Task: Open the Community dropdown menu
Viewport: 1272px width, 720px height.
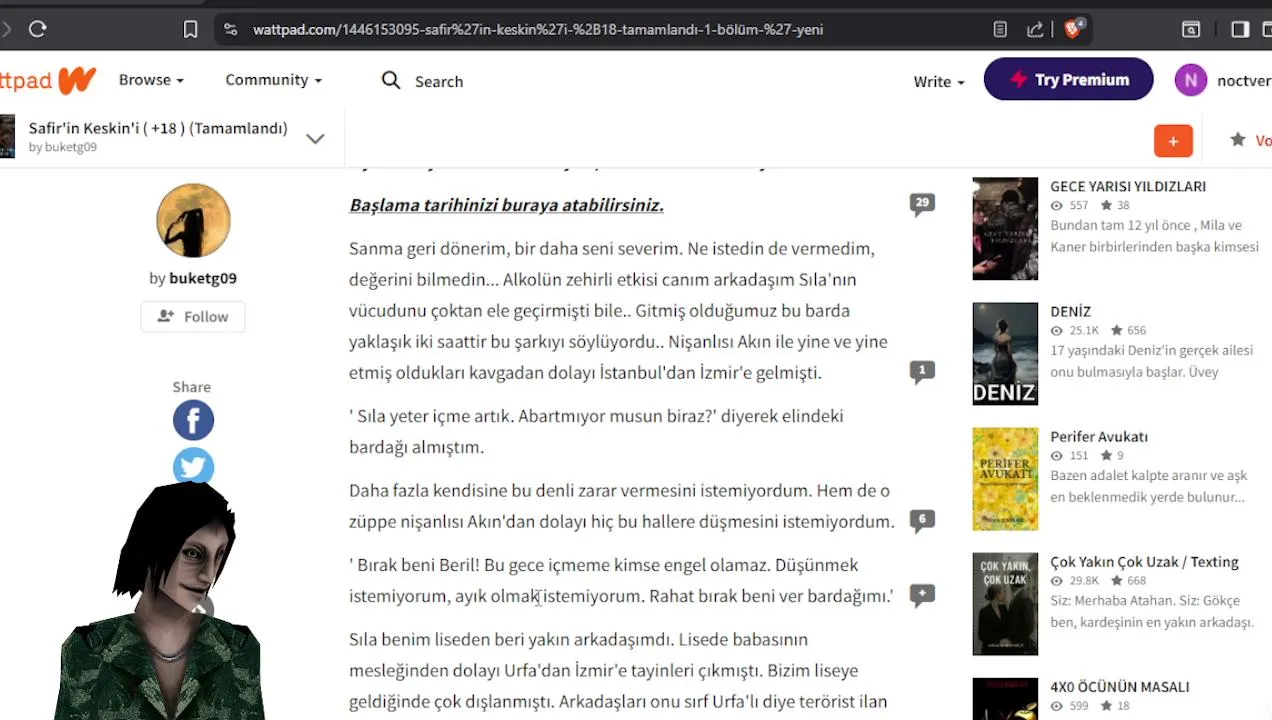Action: [x=273, y=80]
